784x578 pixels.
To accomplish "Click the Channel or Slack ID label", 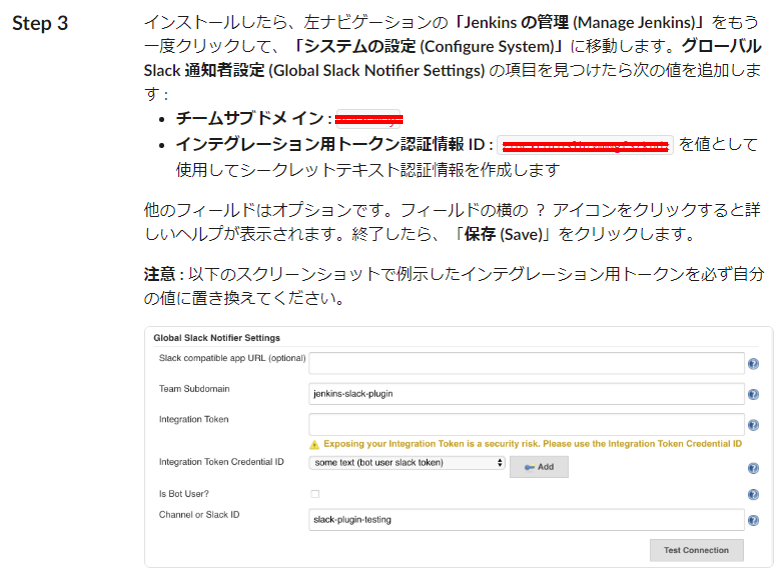I will coord(199,515).
